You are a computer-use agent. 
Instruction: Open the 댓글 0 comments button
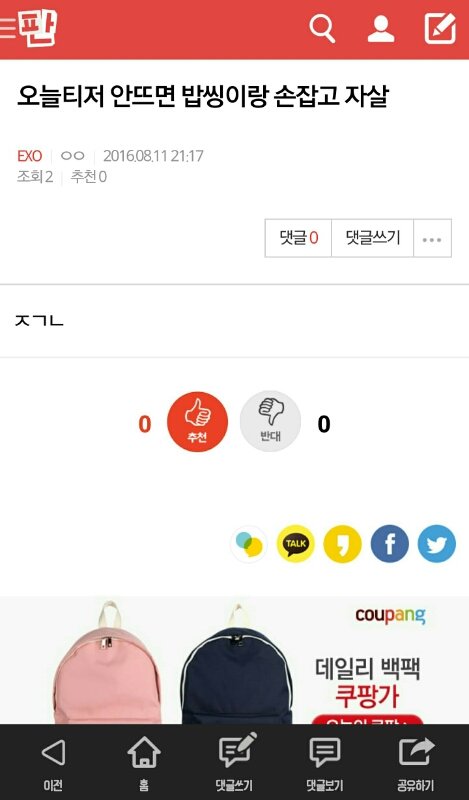point(299,238)
